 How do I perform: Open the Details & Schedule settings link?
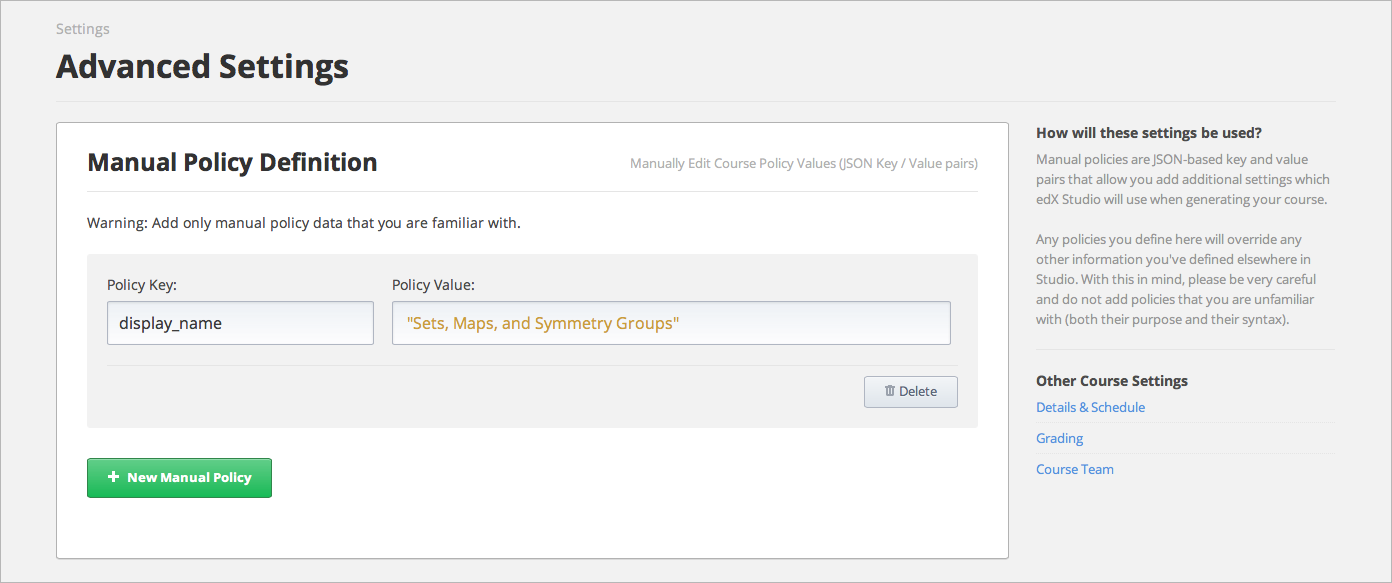[x=1090, y=407]
